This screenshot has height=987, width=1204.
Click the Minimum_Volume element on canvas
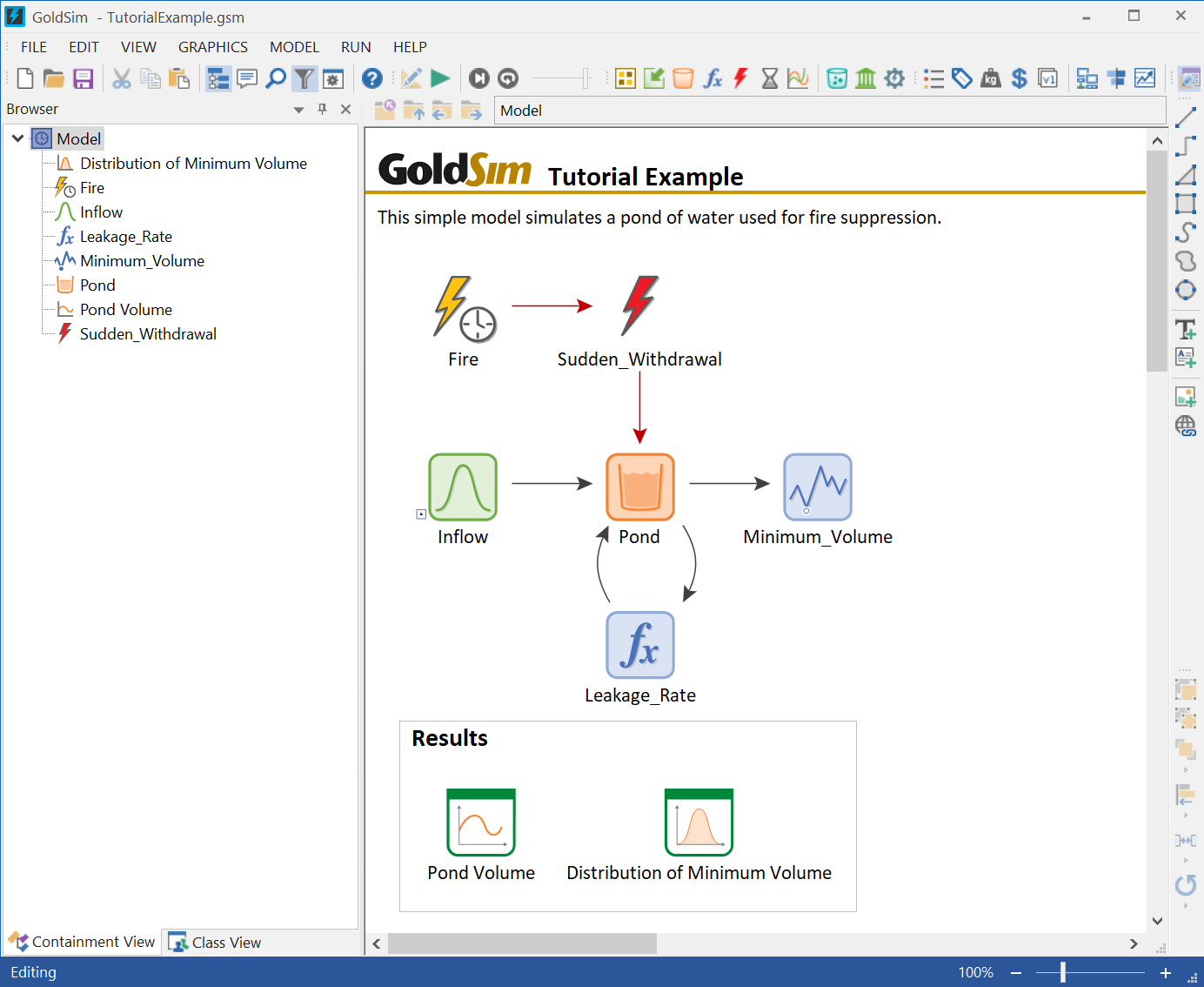818,487
